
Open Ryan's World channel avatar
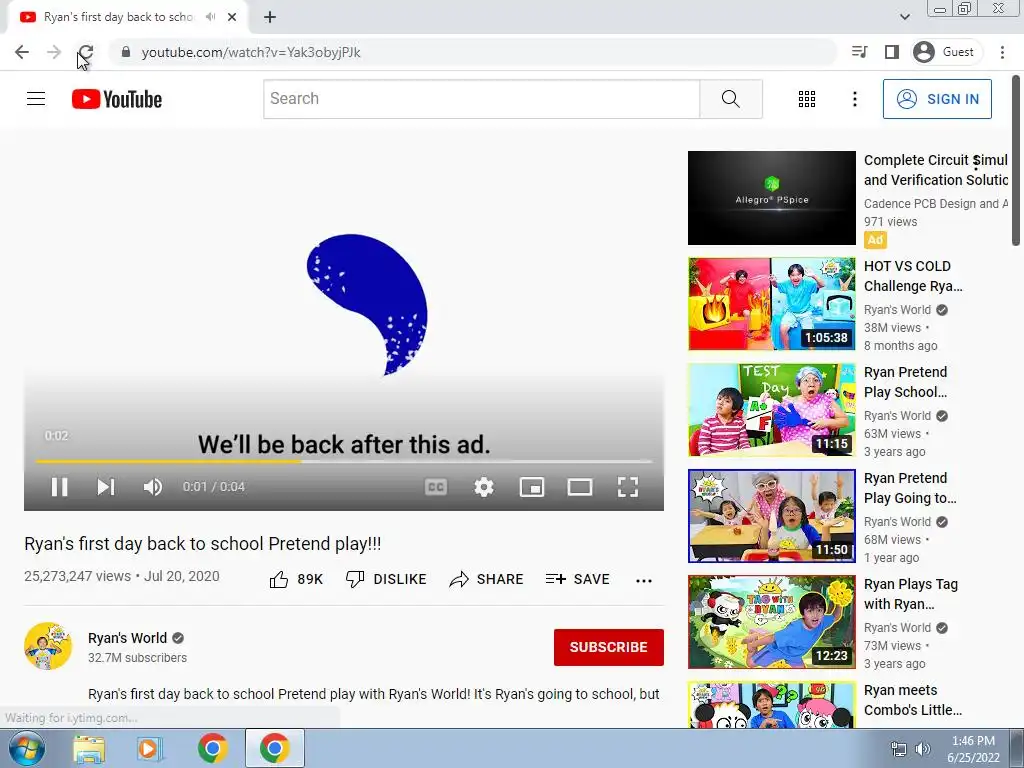click(x=48, y=646)
